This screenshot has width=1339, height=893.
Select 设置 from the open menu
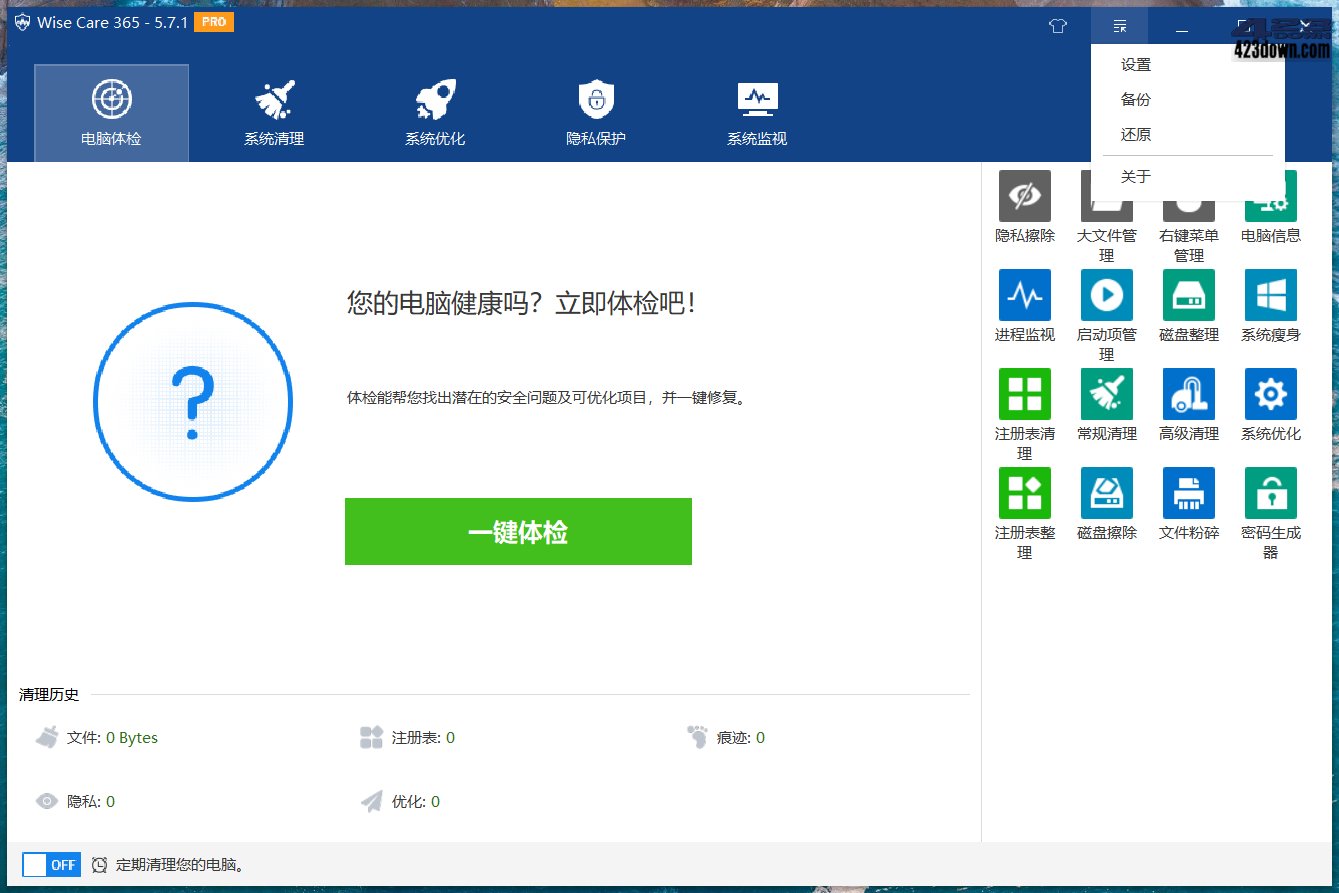point(1136,63)
